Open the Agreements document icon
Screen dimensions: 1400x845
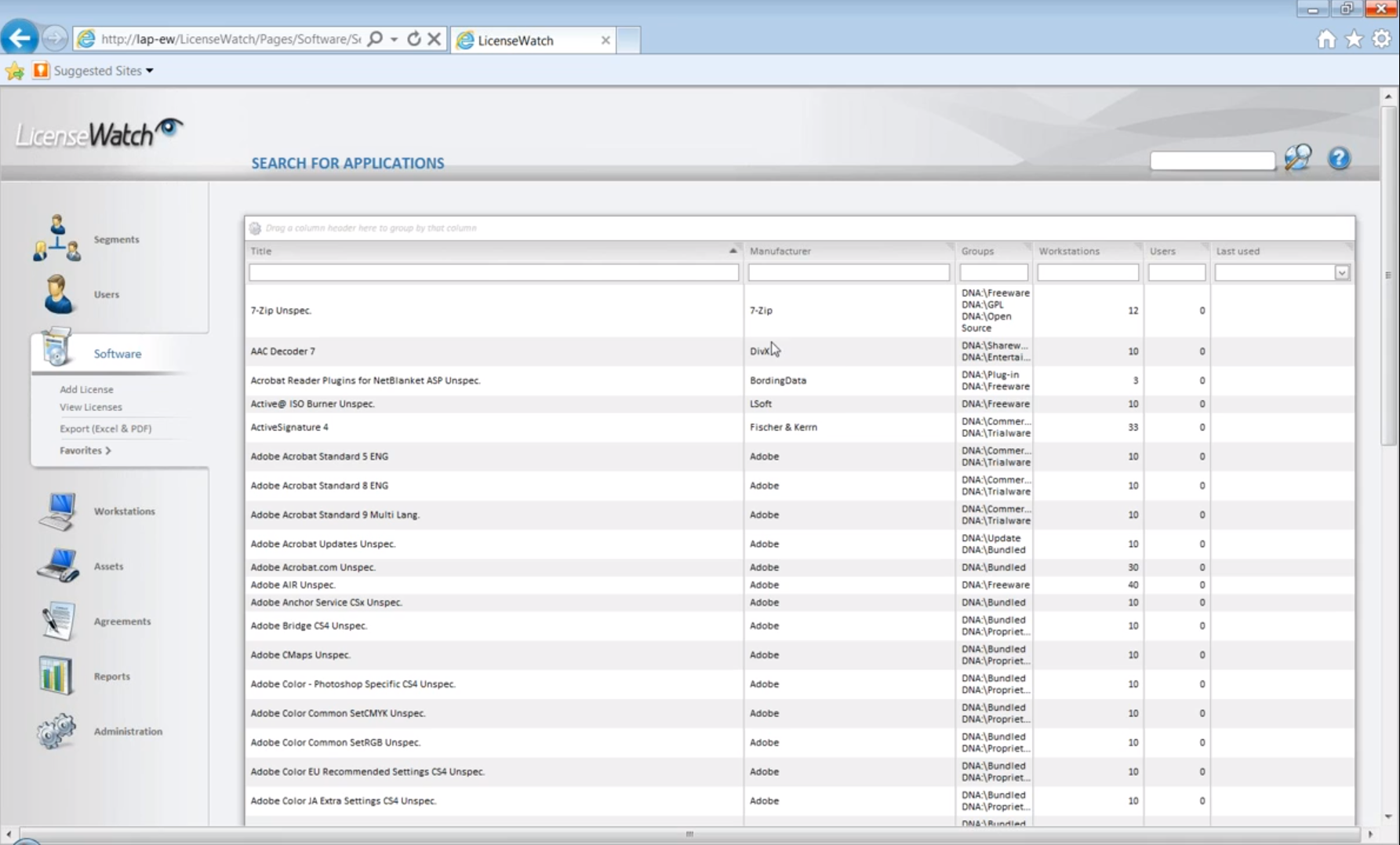[x=58, y=621]
